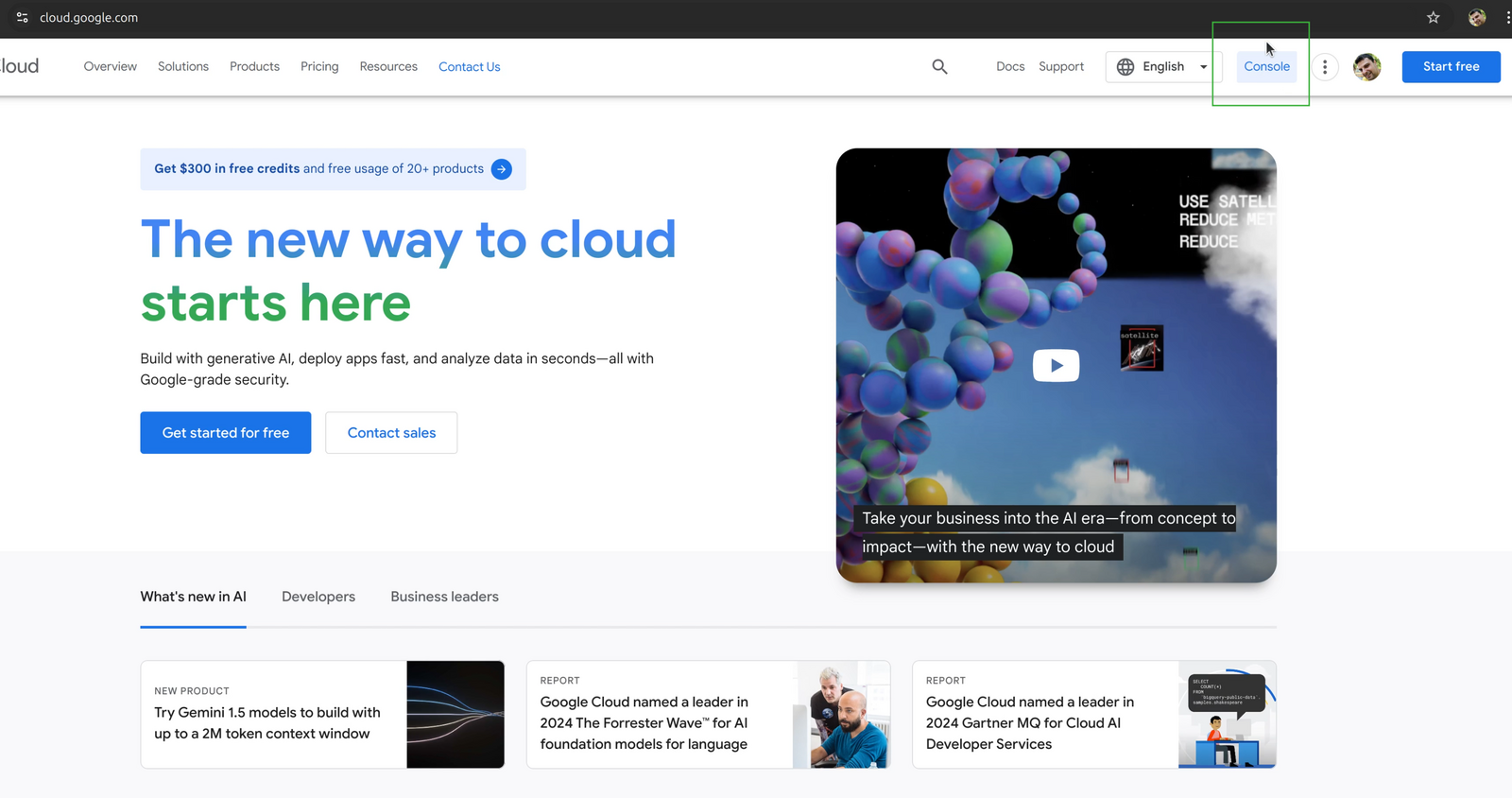The image size is (1512, 798).
Task: Expand the Resources menu
Action: (x=388, y=67)
